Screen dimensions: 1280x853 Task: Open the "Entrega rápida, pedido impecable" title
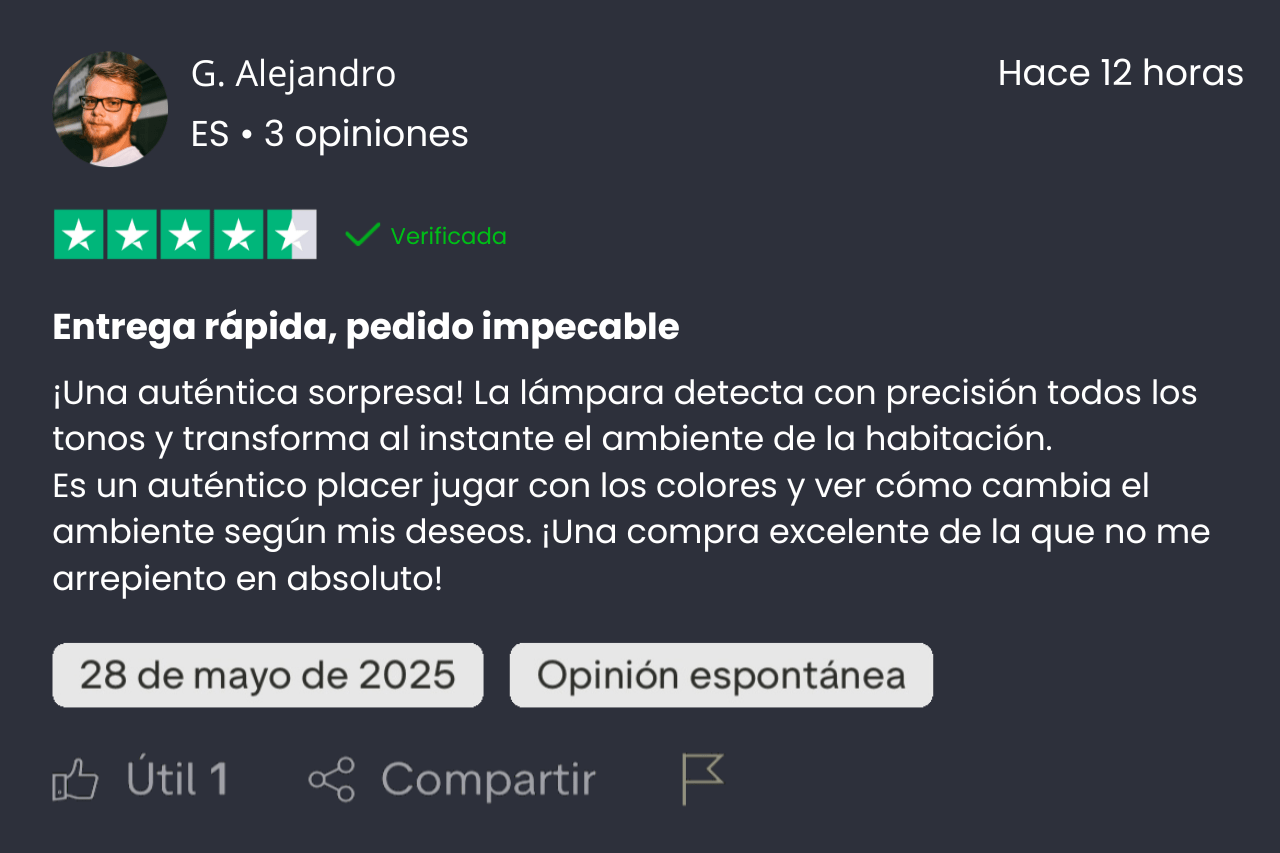366,327
